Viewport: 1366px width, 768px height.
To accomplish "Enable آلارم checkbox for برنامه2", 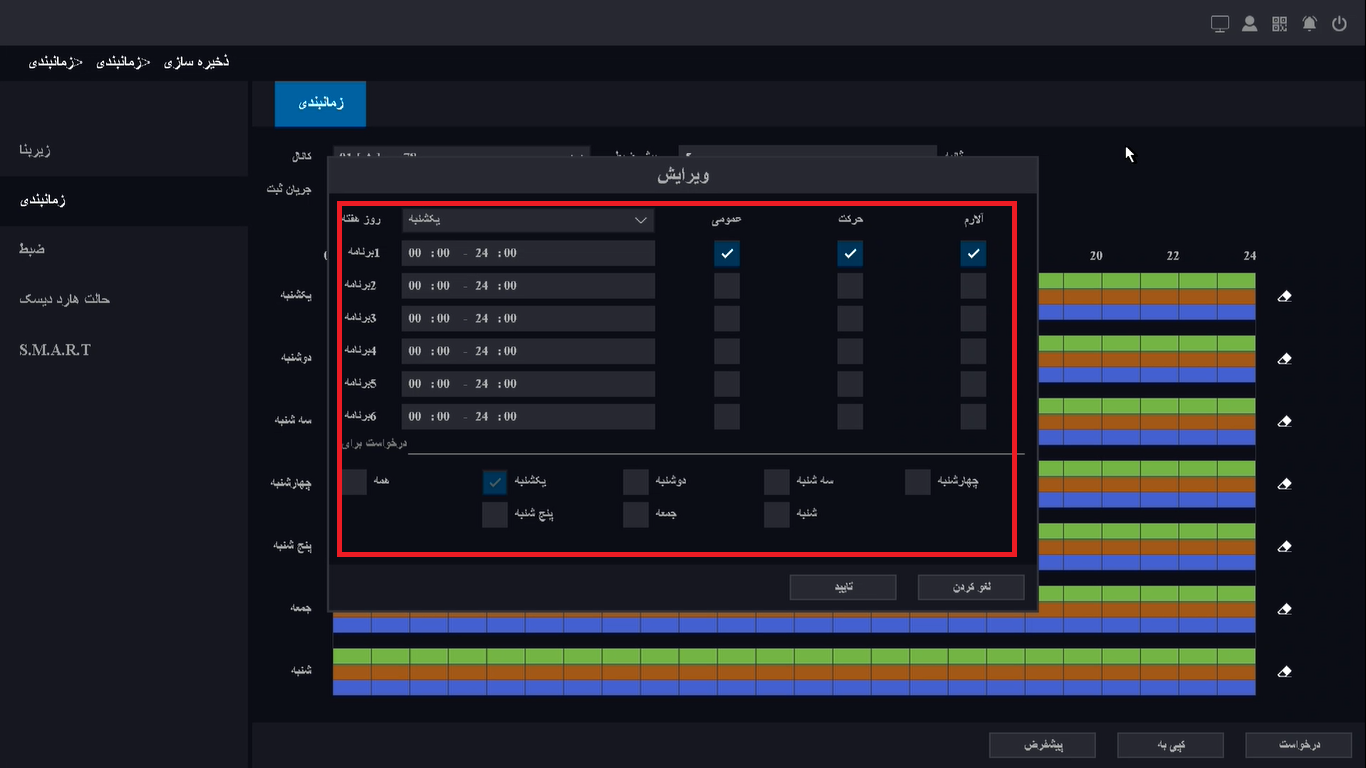I will pos(973,287).
